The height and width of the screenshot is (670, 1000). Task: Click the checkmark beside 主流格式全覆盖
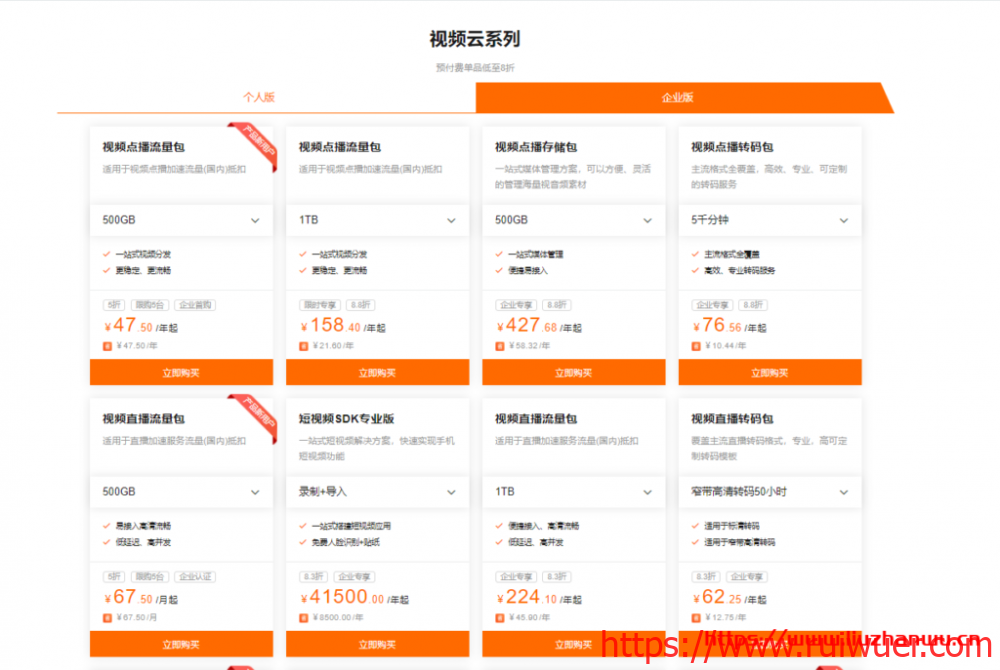[695, 254]
